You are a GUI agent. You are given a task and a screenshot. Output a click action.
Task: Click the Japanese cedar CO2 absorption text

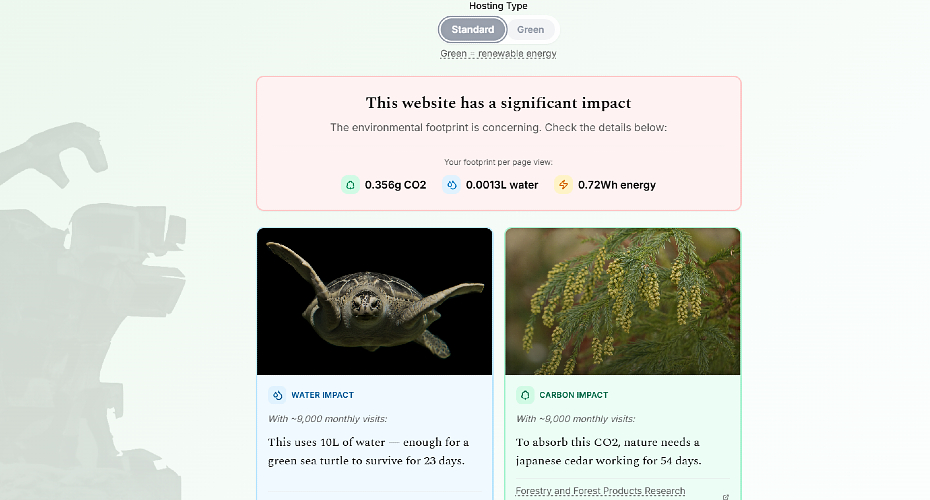608,451
